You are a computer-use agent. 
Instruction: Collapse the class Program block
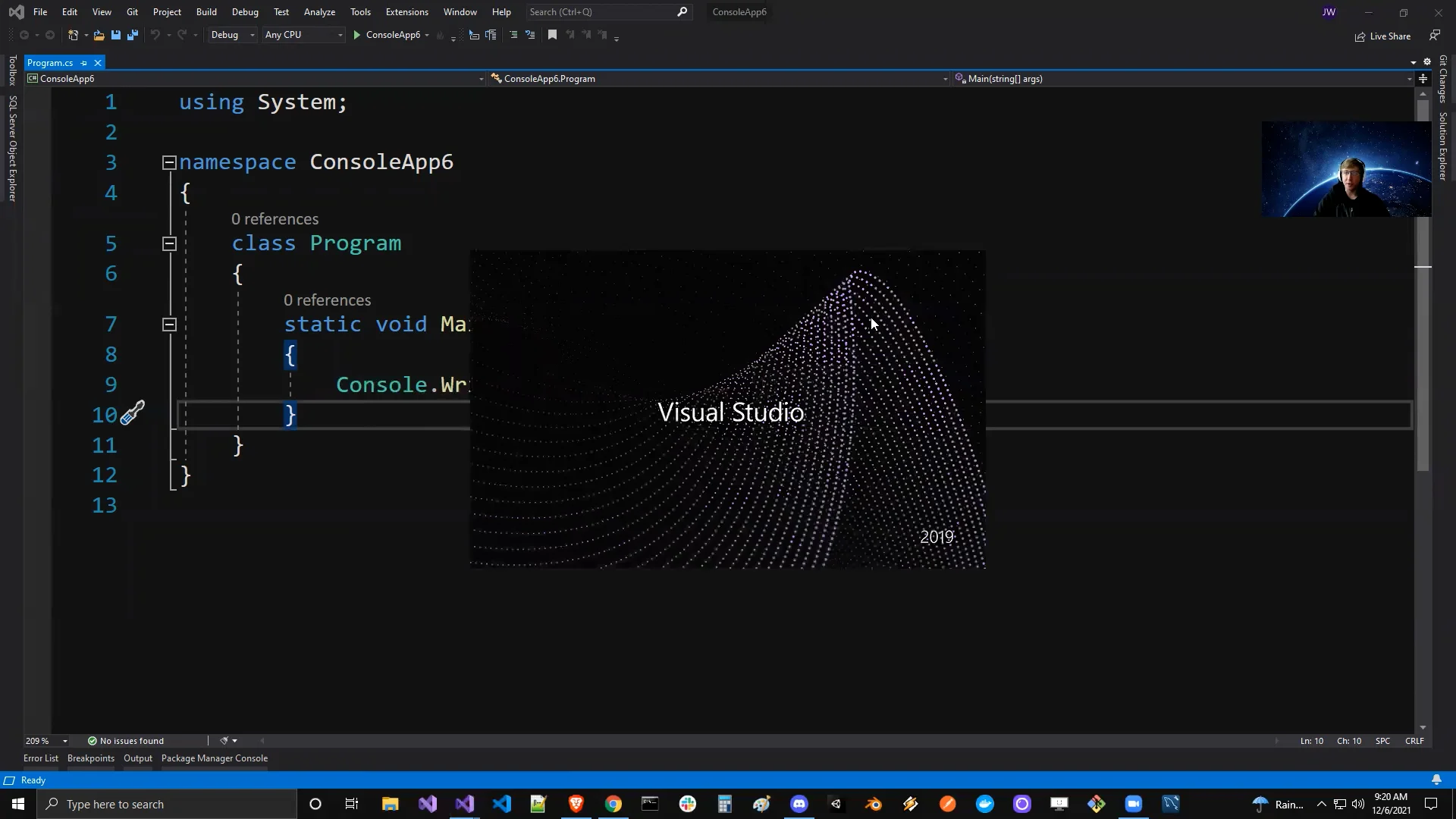pos(169,243)
